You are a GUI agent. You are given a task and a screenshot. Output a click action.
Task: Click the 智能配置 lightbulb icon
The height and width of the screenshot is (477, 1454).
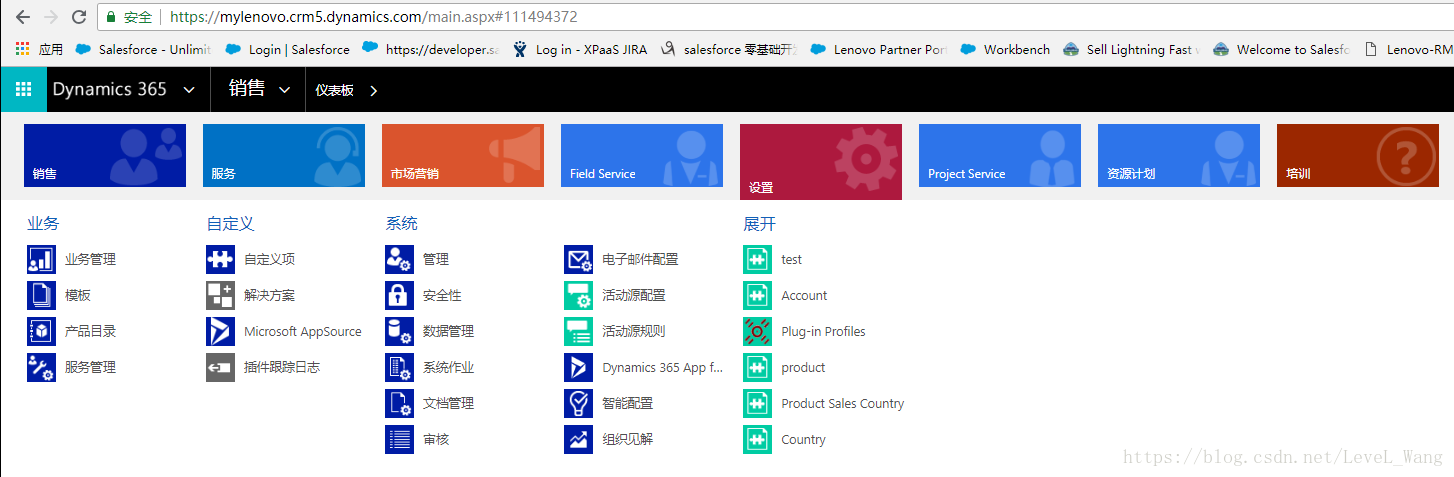[578, 403]
